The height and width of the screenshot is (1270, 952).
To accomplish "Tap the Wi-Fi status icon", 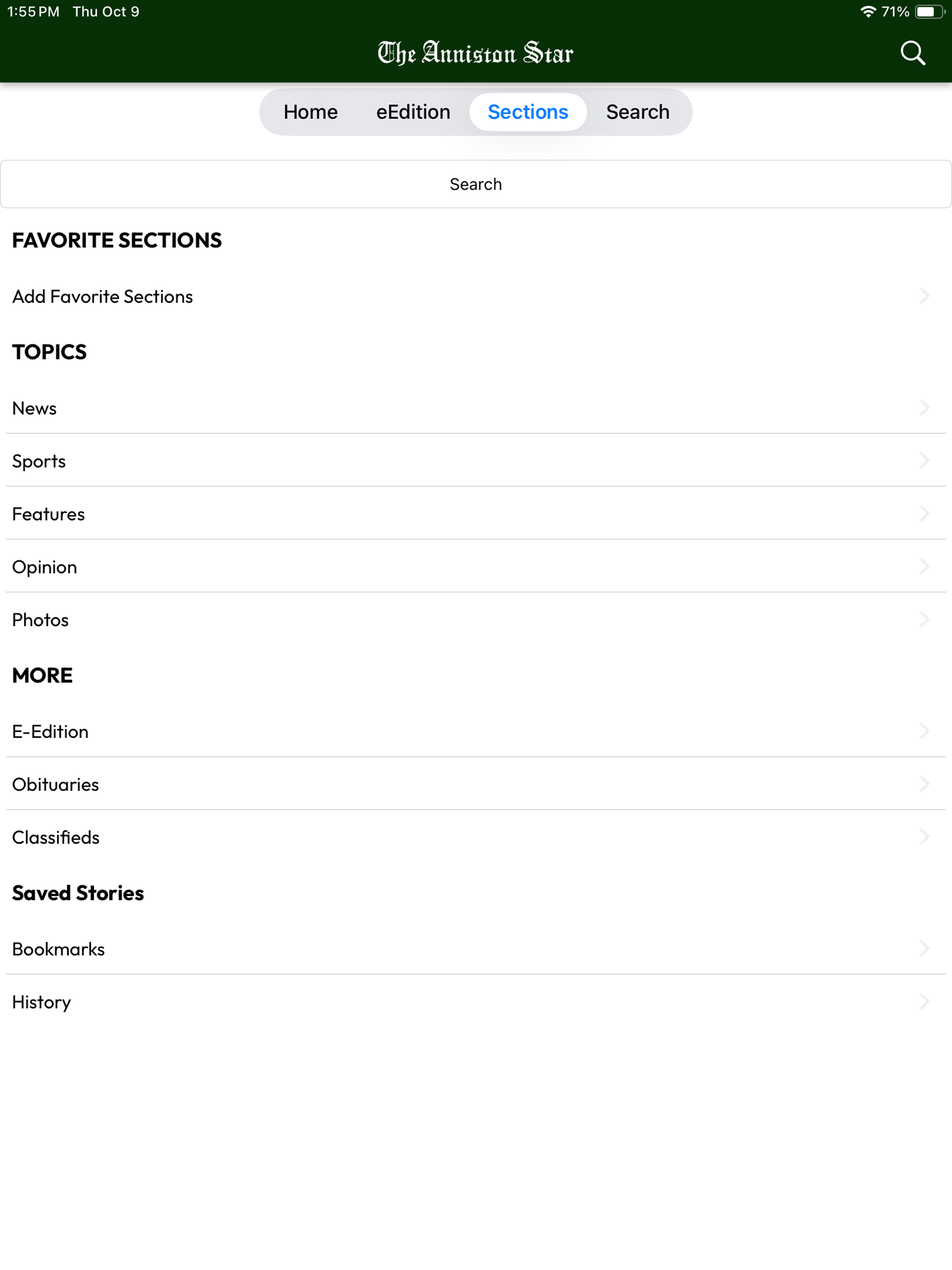I will coord(868,12).
